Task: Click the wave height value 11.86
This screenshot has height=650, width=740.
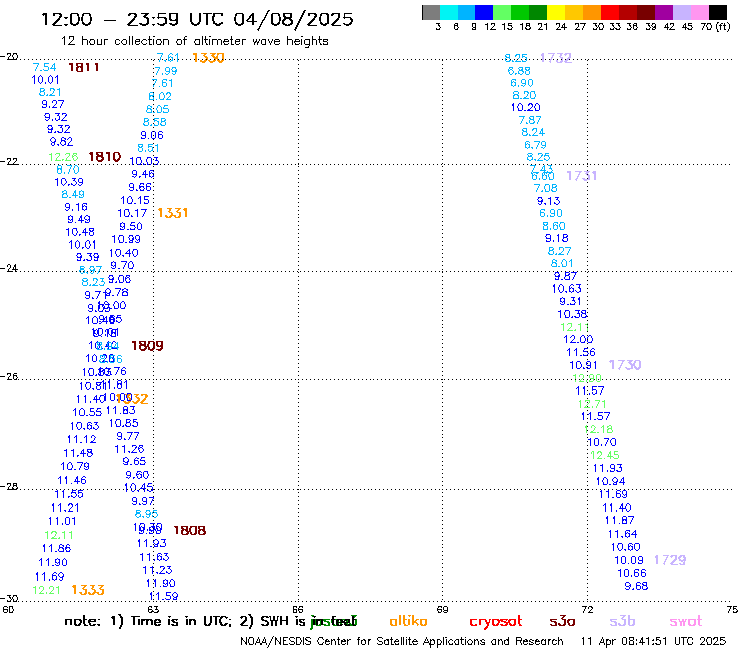Action: click(56, 548)
